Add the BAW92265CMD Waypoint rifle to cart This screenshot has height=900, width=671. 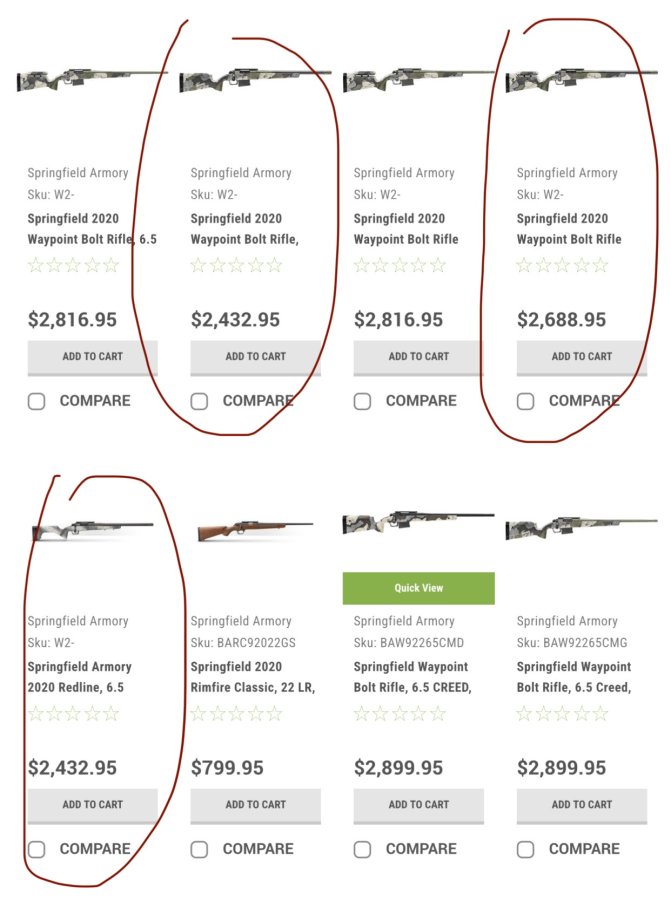(418, 805)
